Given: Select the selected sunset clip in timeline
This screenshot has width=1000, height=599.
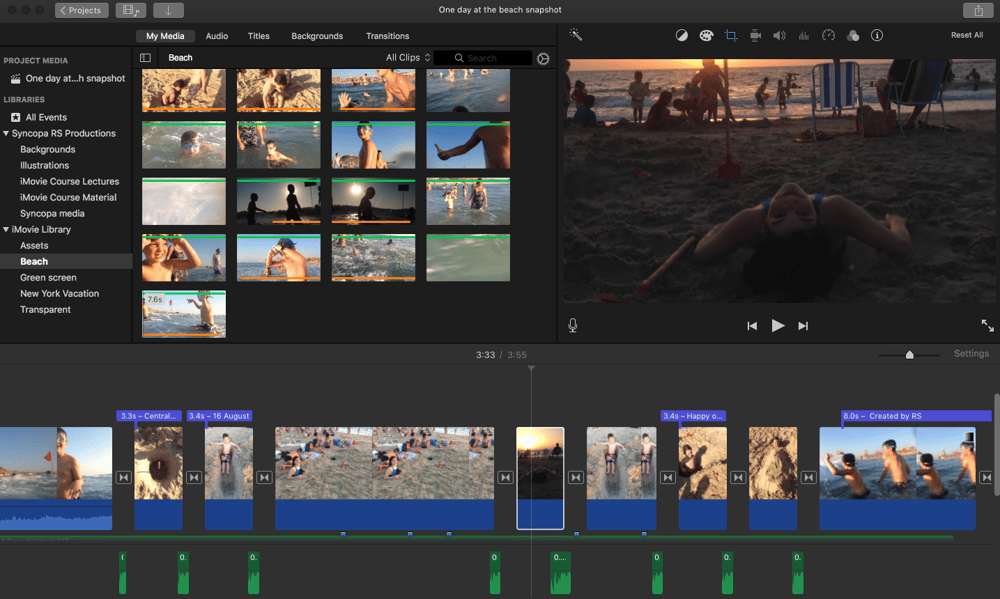Looking at the screenshot, I should pos(540,478).
